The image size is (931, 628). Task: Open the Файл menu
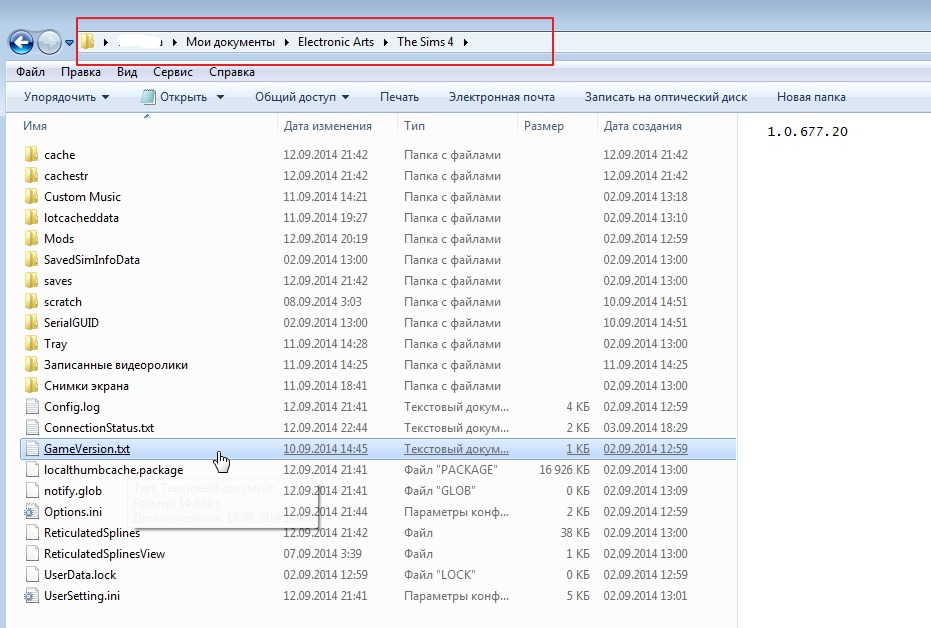pyautogui.click(x=30, y=72)
